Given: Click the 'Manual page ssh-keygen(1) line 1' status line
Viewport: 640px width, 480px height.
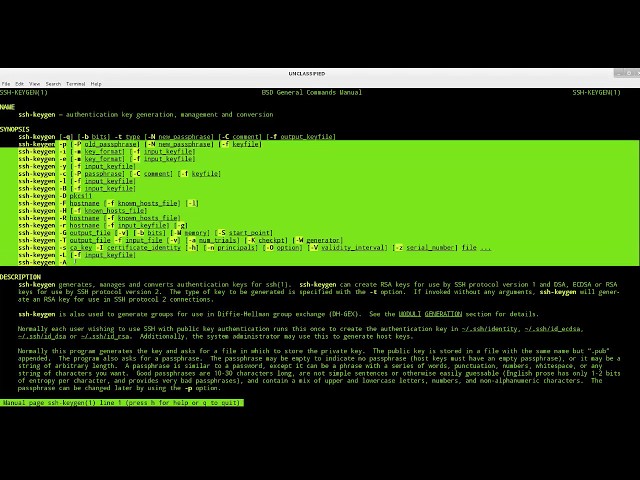Looking at the screenshot, I should coord(122,403).
